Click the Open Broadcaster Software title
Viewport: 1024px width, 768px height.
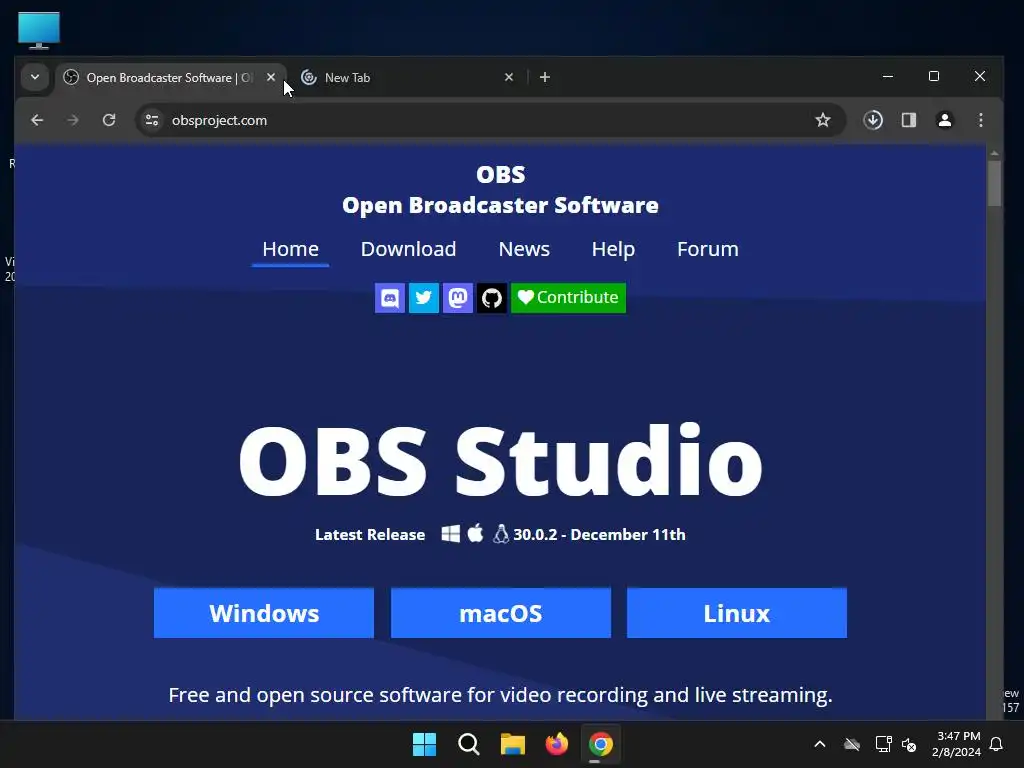[x=500, y=205]
